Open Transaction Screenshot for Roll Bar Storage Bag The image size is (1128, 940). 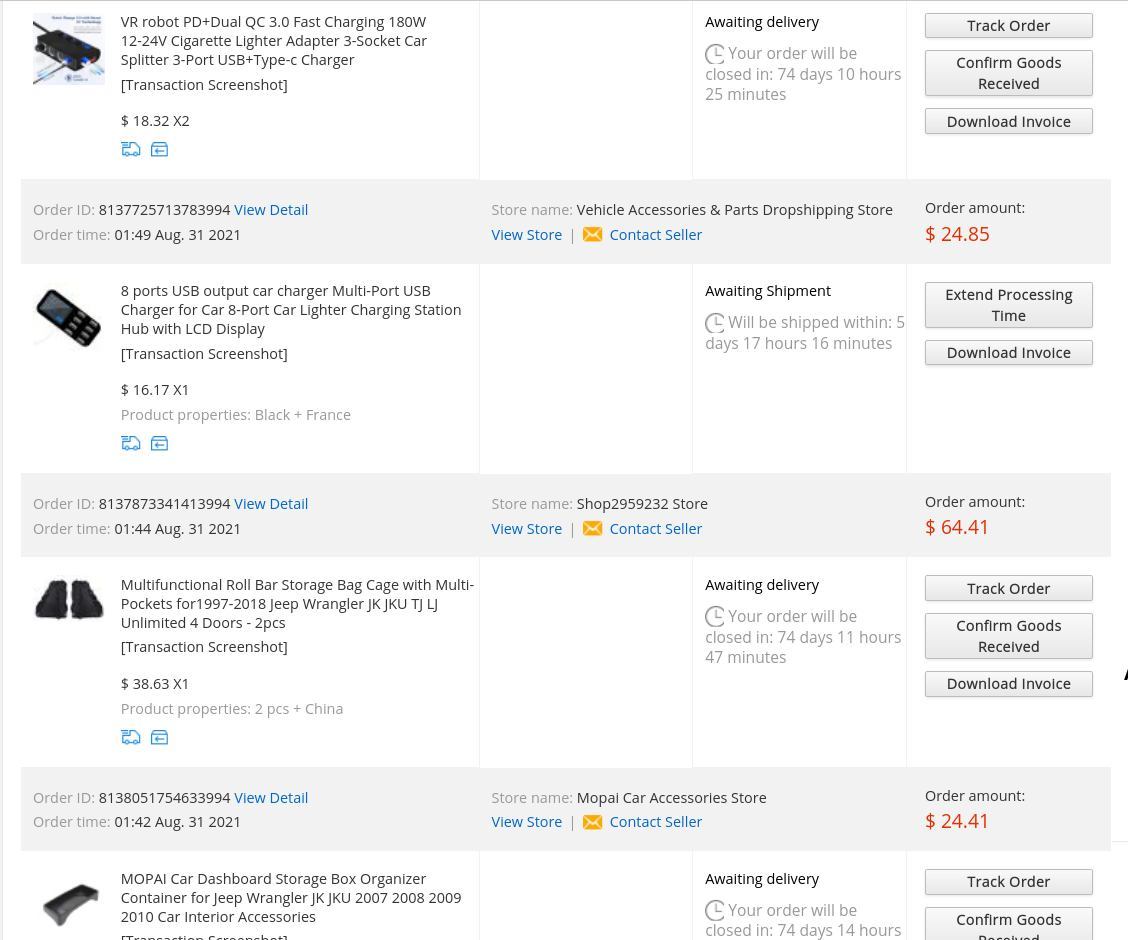coord(204,647)
